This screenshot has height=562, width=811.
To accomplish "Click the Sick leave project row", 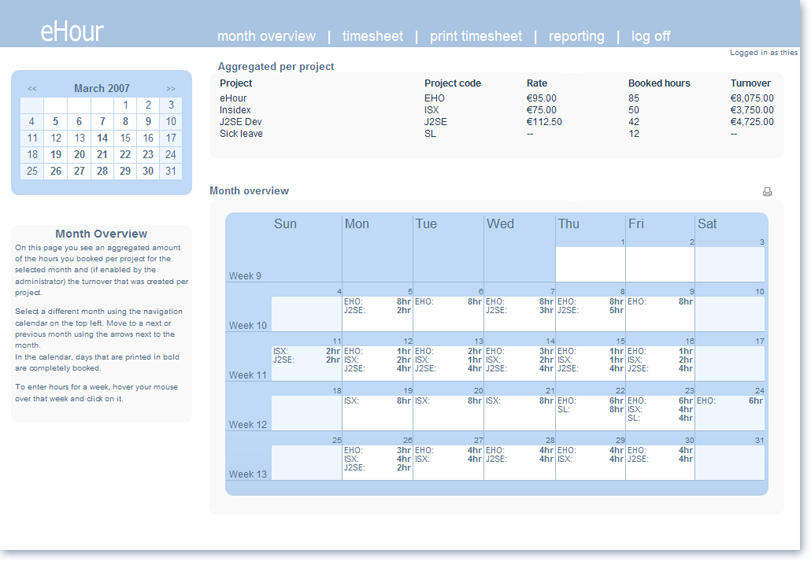I will click(x=497, y=134).
